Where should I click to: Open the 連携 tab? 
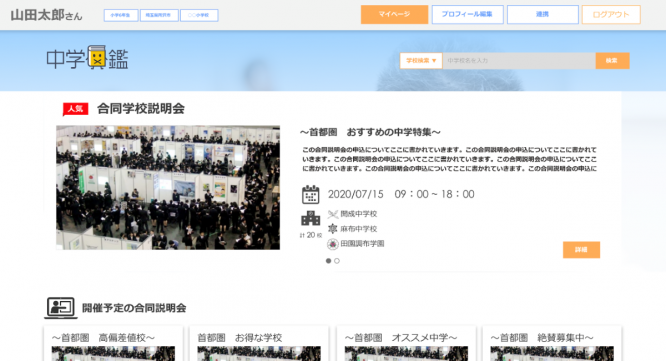(x=543, y=14)
